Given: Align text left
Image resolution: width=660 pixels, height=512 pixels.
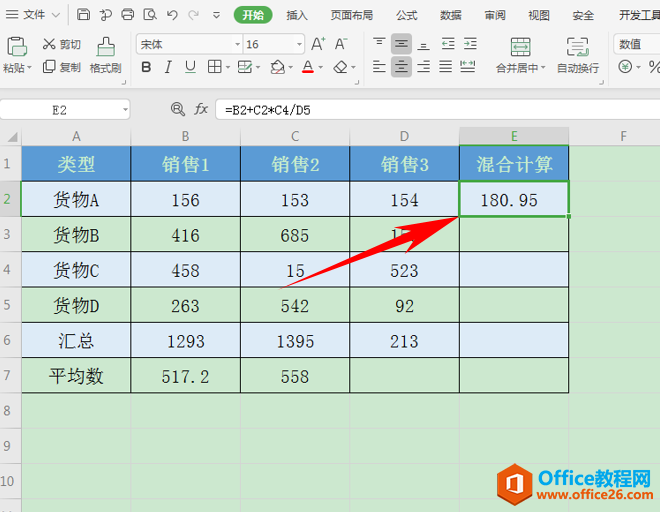Looking at the screenshot, I should point(379,67).
